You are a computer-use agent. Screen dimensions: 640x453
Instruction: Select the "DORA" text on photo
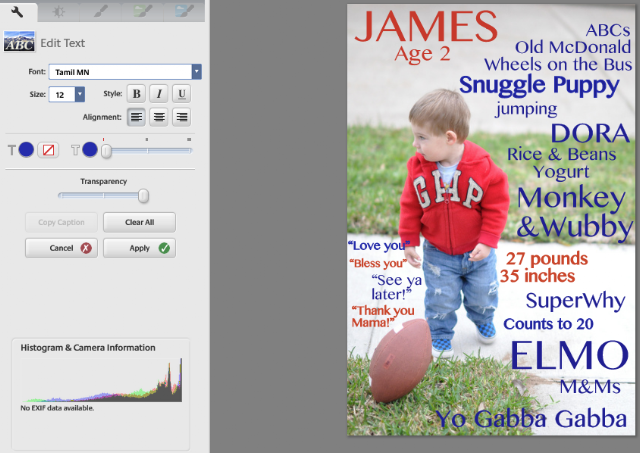(590, 133)
